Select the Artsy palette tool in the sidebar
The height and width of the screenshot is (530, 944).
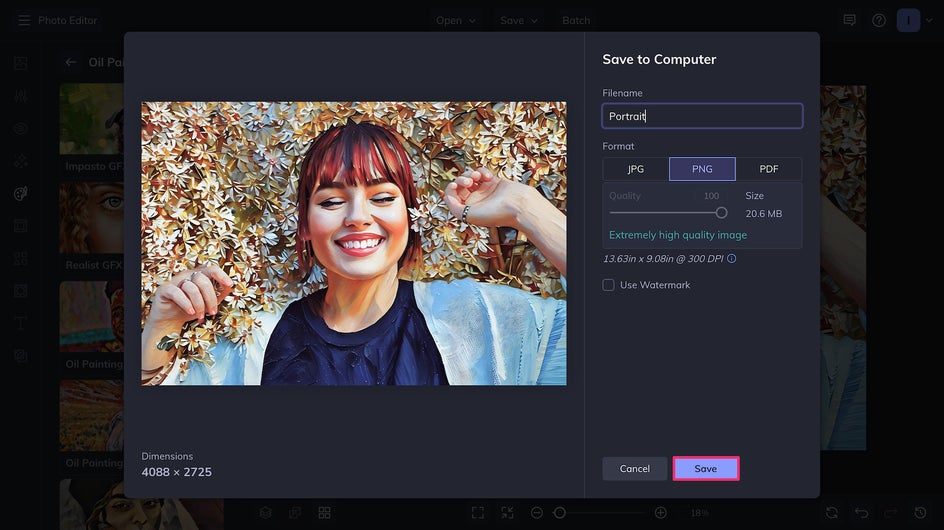21,193
